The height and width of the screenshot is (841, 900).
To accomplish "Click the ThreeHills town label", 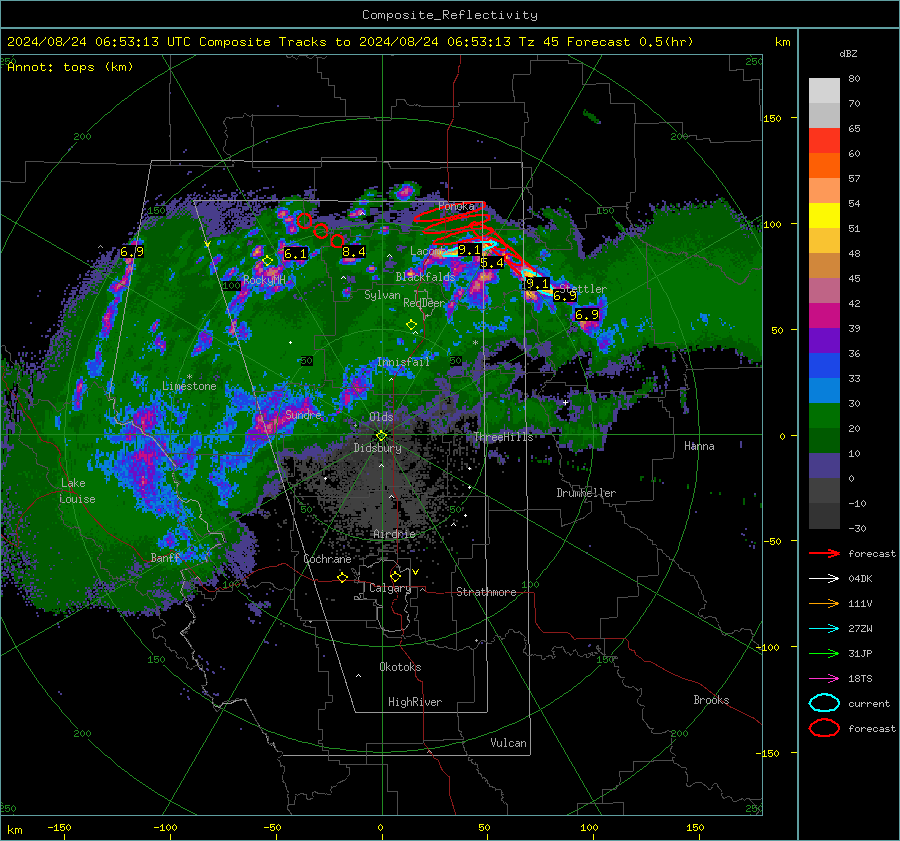I will (503, 437).
